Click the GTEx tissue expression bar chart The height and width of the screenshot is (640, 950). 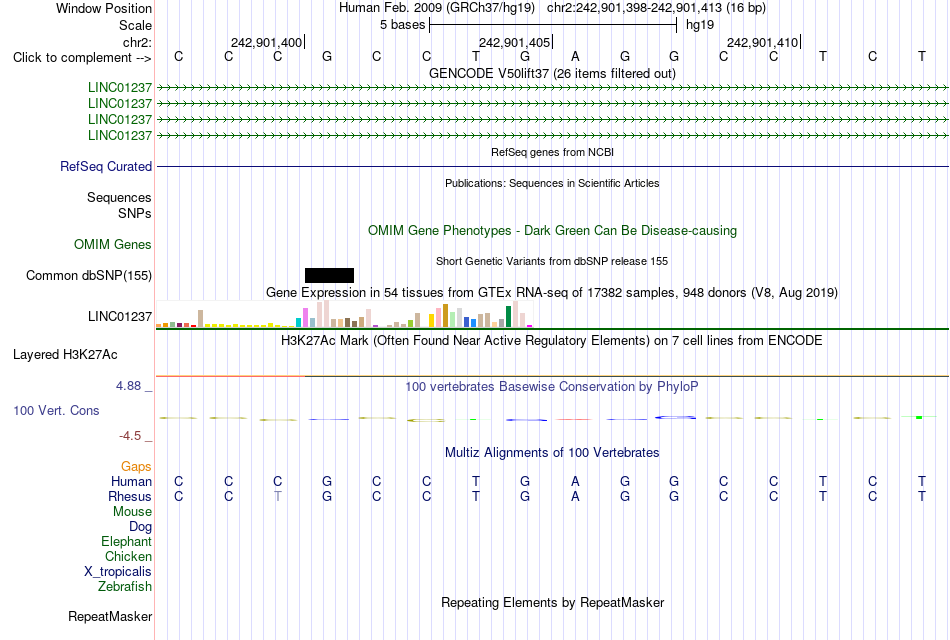(x=344, y=314)
